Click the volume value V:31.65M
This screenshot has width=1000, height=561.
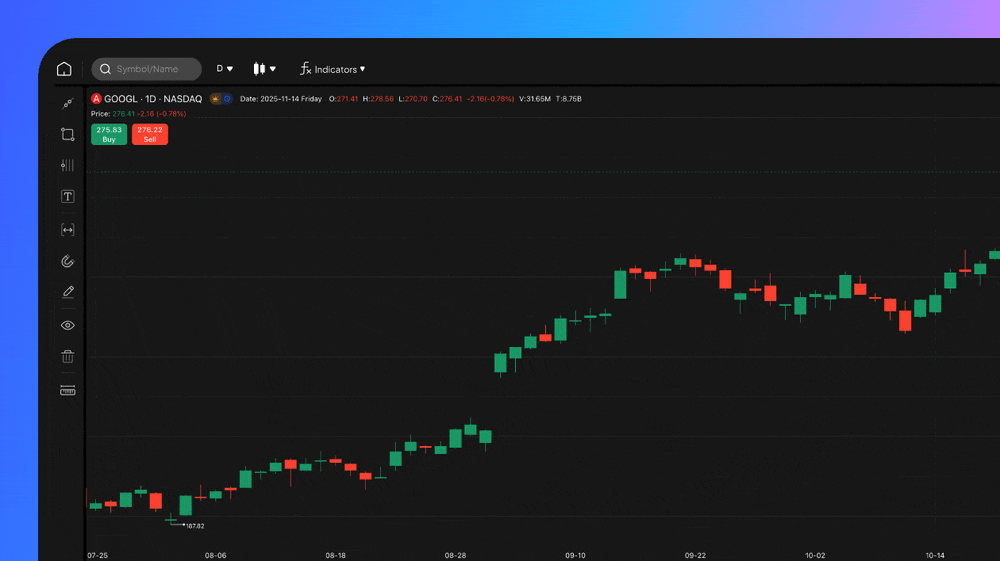tap(534, 99)
